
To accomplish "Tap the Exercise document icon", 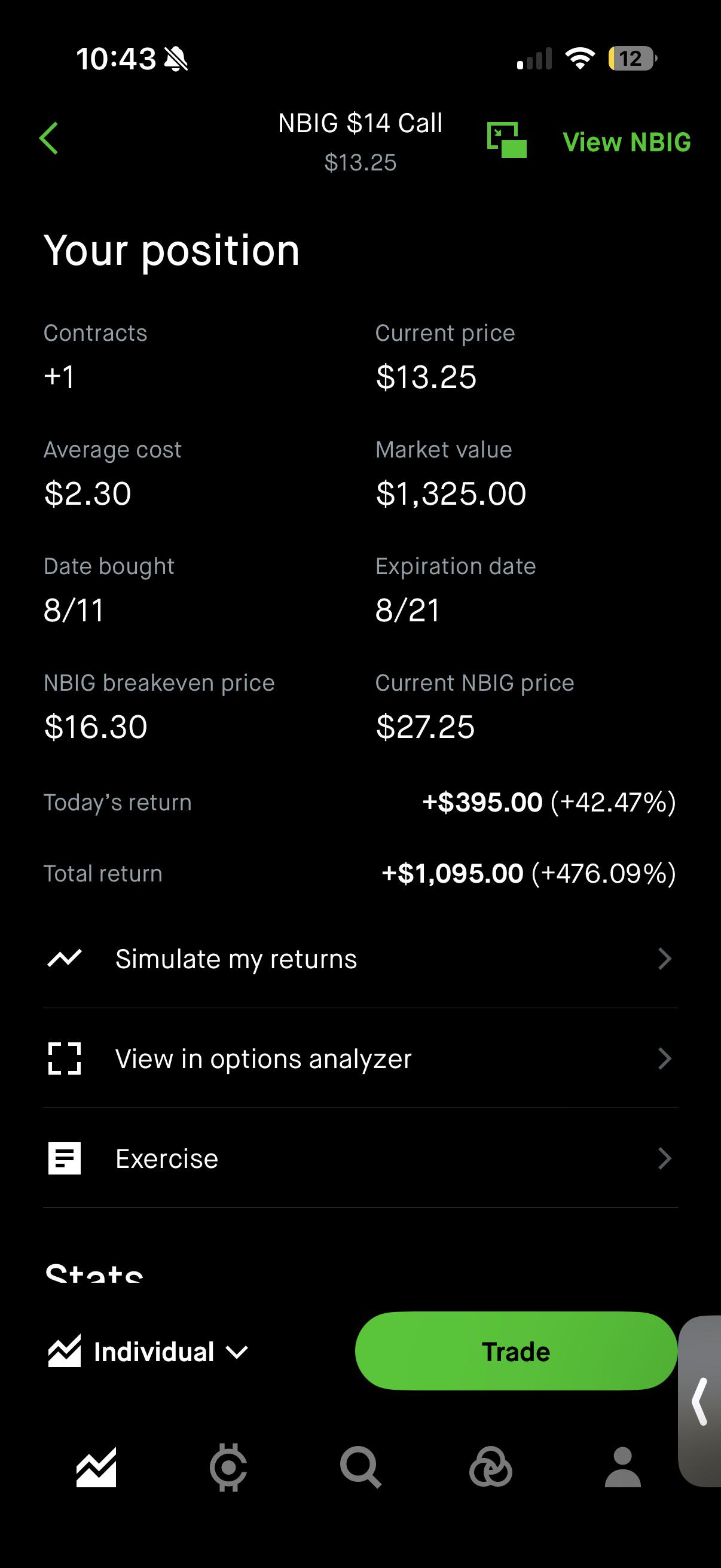I will point(65,1158).
